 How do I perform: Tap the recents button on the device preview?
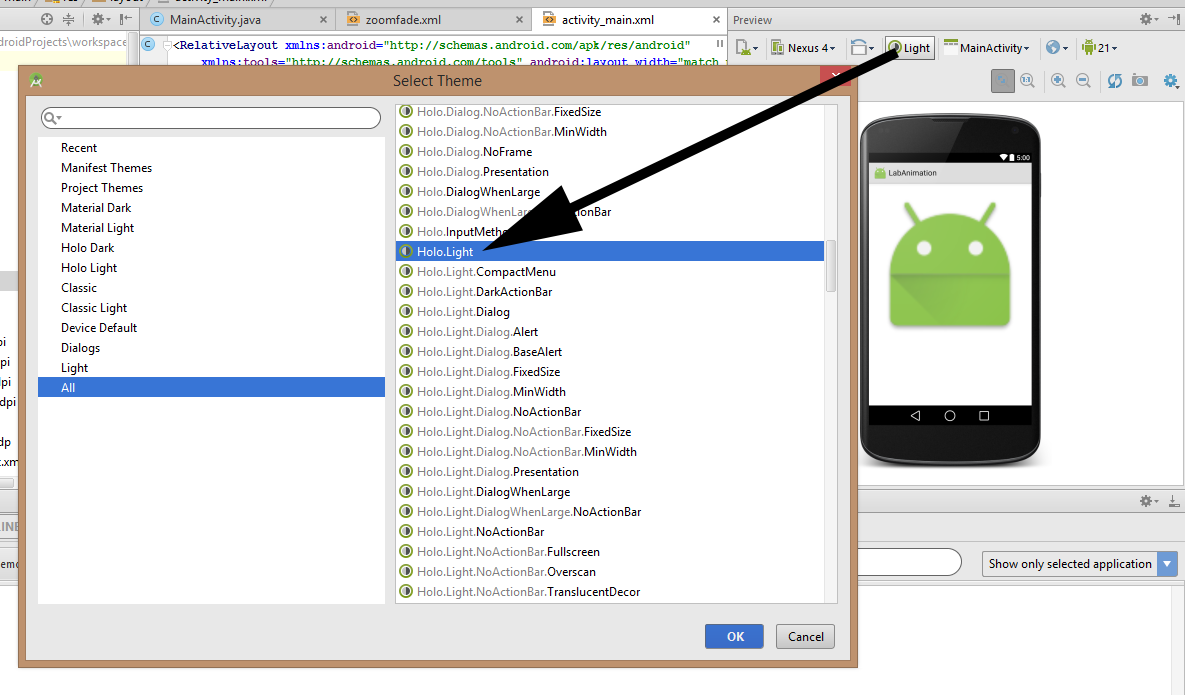(984, 415)
